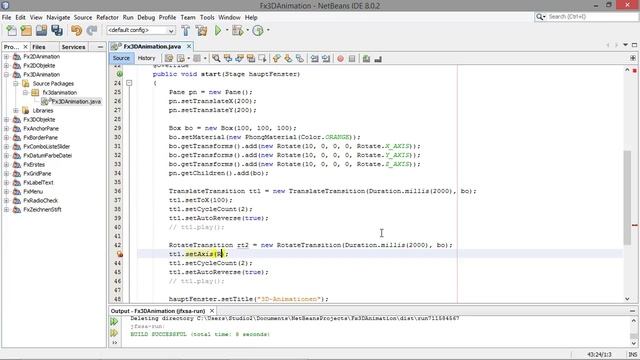Click the Build Project hammer icon

point(185,30)
